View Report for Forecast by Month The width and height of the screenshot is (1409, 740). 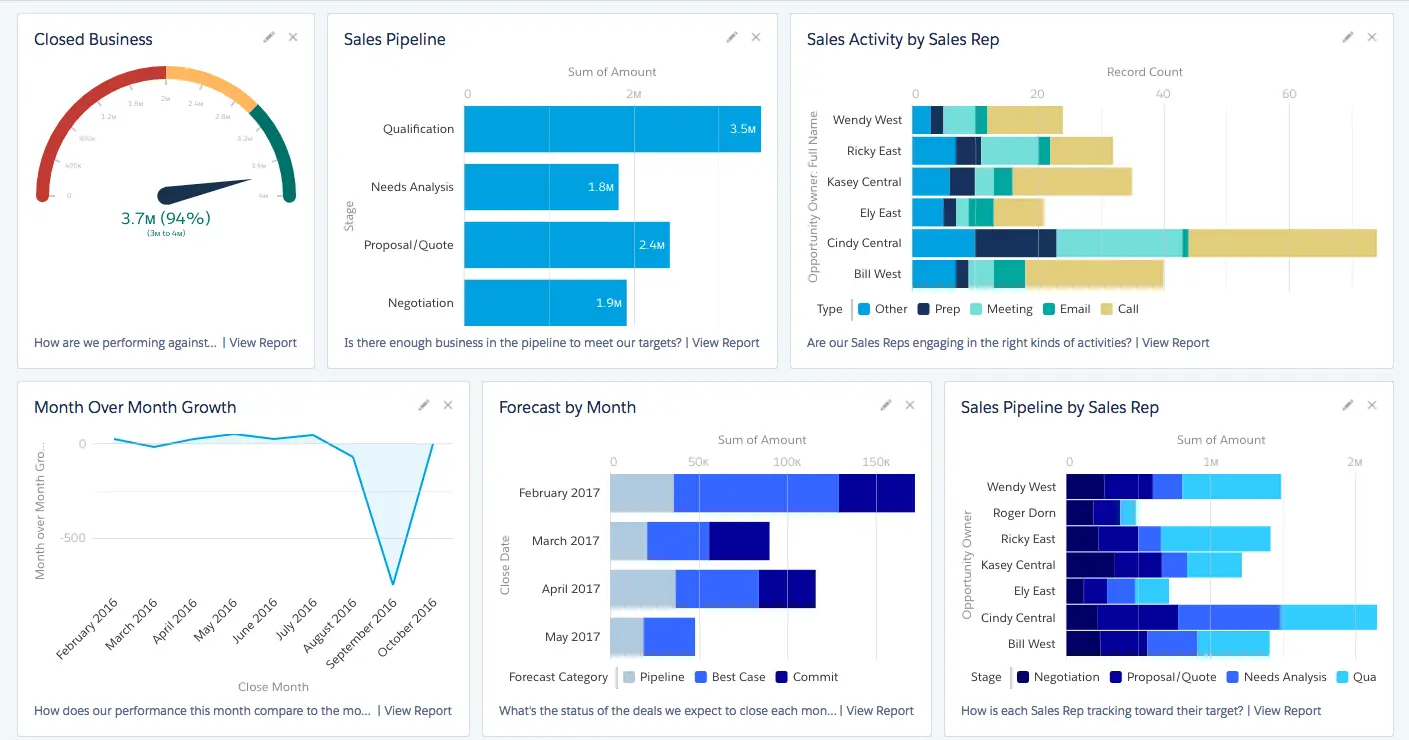[x=879, y=711]
